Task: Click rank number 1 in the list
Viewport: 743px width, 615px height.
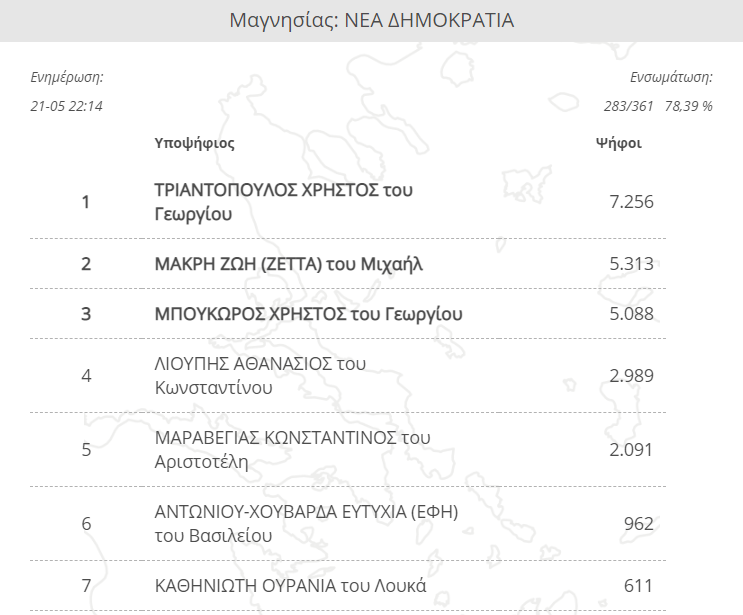Action: click(86, 202)
